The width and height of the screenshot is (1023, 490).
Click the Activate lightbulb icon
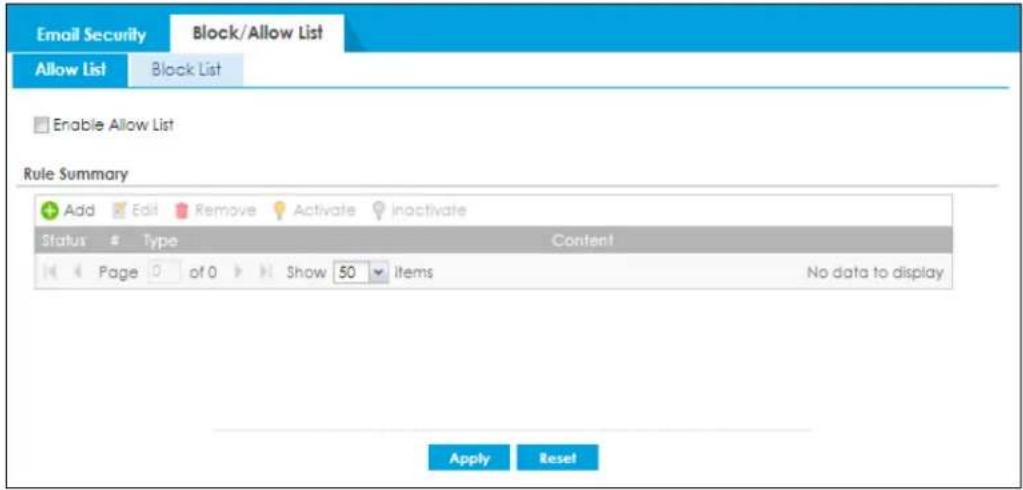[279, 210]
